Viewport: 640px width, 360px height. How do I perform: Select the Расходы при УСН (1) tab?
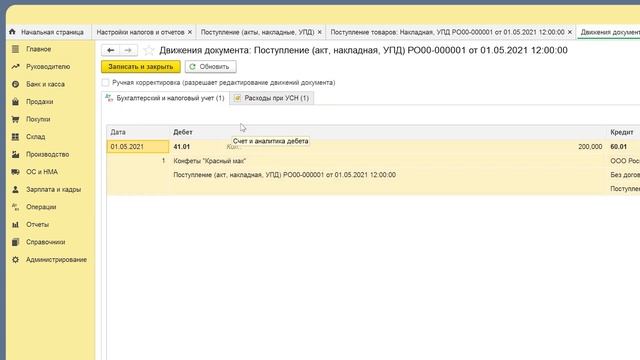coord(272,98)
